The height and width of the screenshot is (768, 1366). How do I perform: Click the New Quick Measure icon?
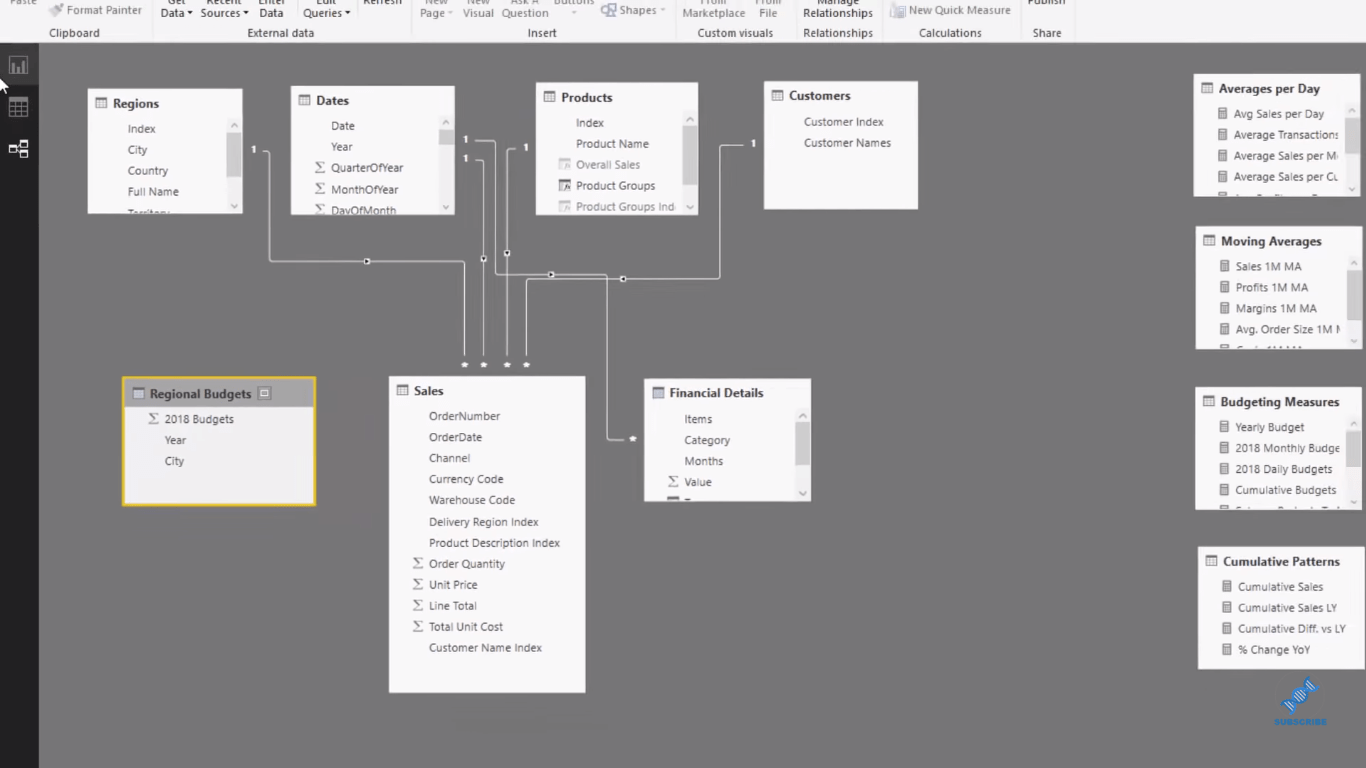pos(898,10)
